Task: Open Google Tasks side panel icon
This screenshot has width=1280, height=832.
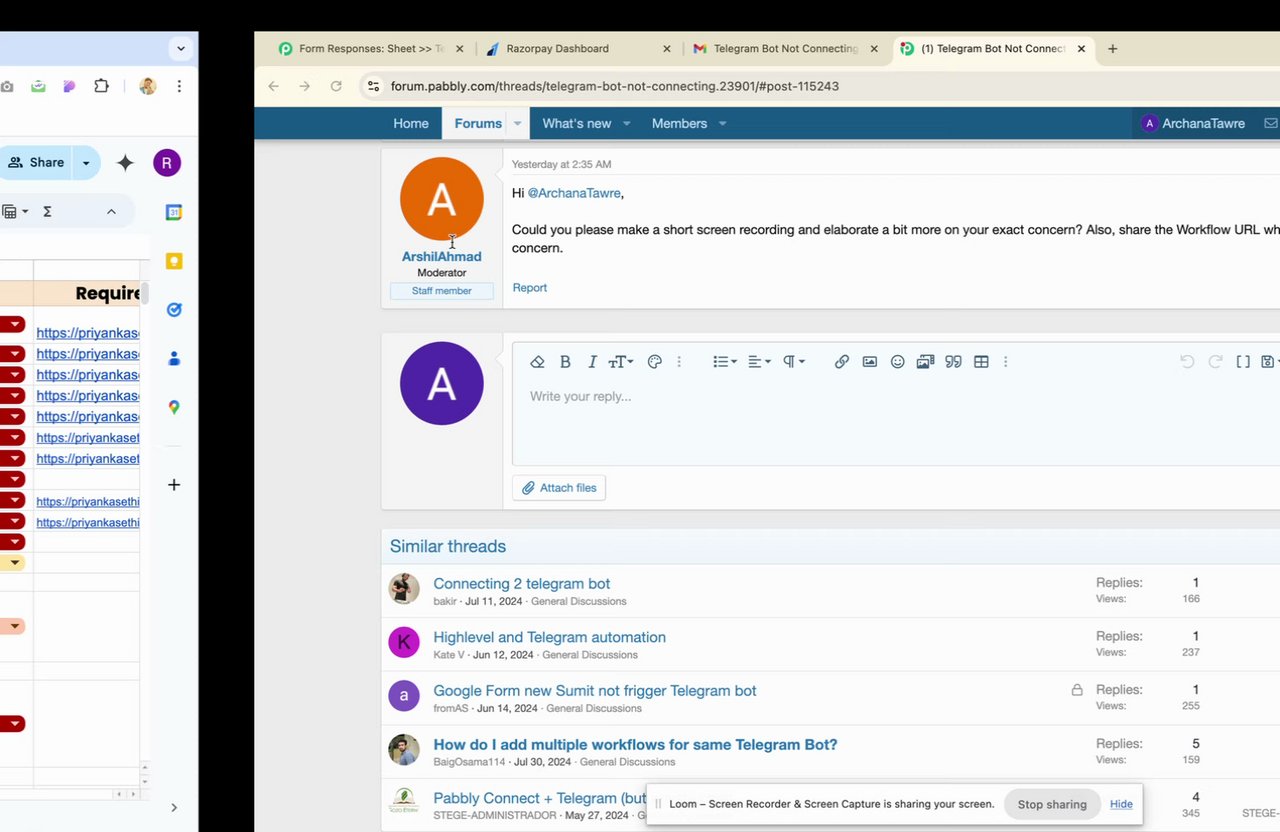Action: coord(174,310)
